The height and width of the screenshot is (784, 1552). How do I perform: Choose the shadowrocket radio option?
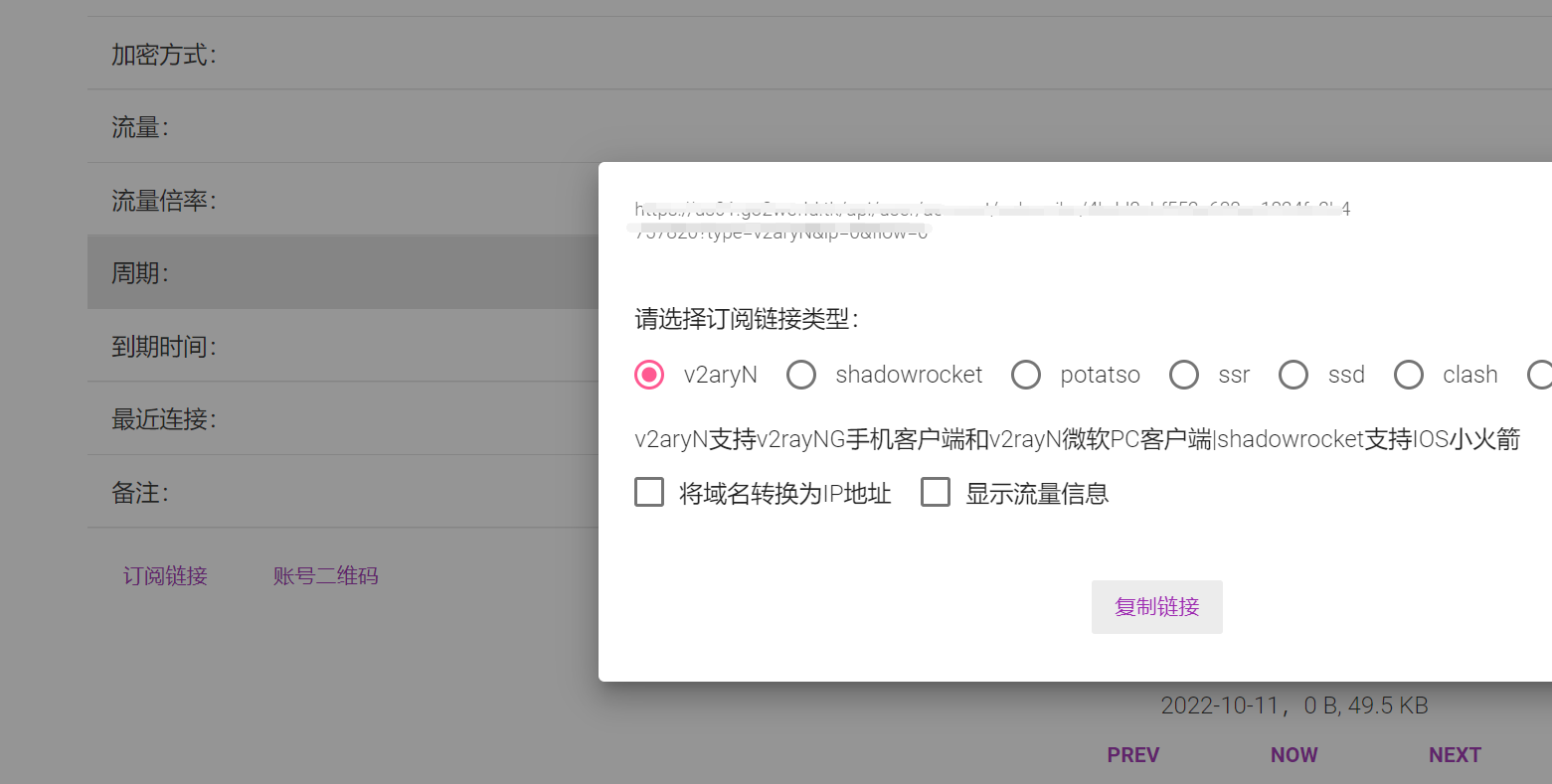tap(801, 375)
